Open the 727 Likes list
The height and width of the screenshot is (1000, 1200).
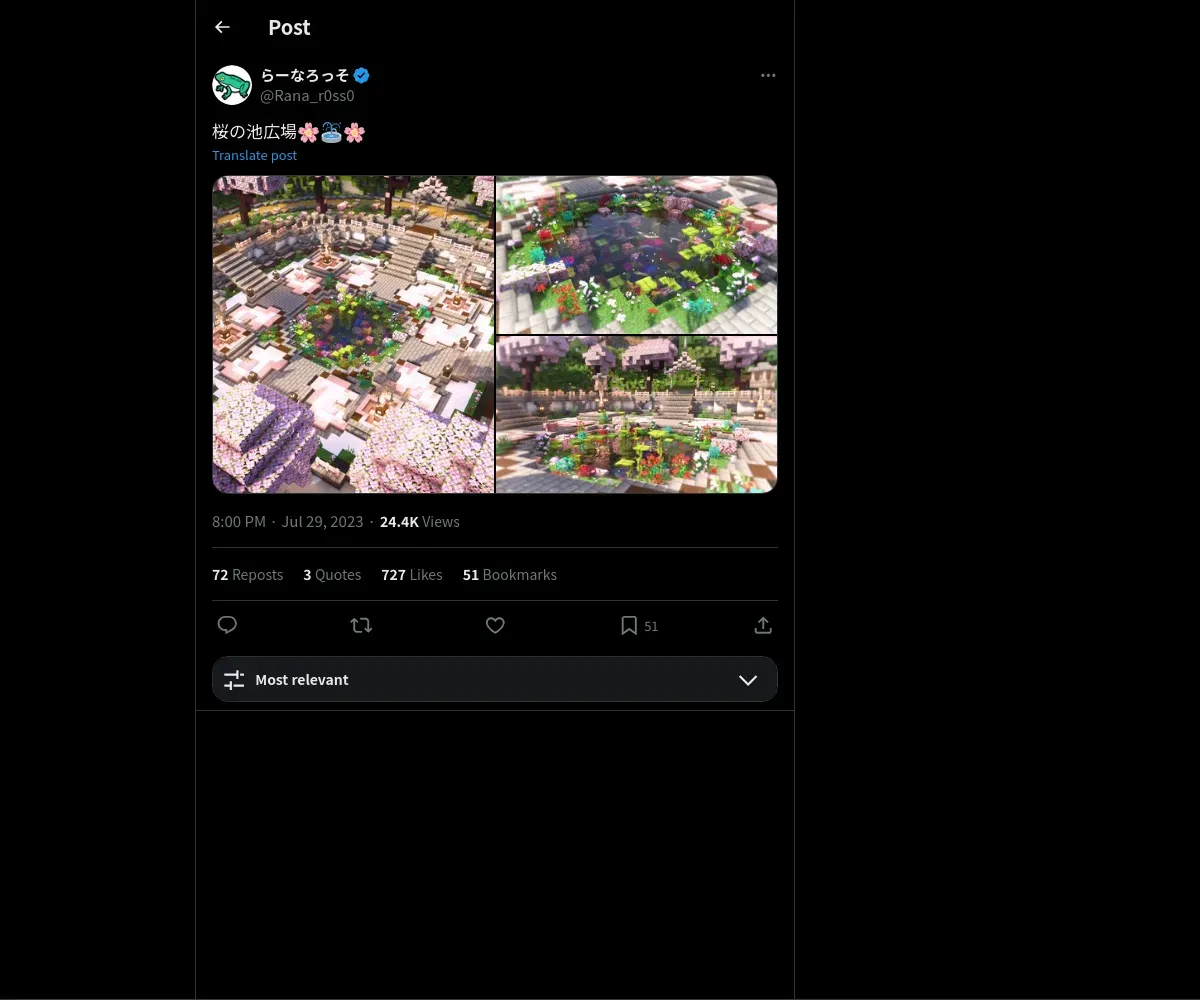(x=411, y=575)
